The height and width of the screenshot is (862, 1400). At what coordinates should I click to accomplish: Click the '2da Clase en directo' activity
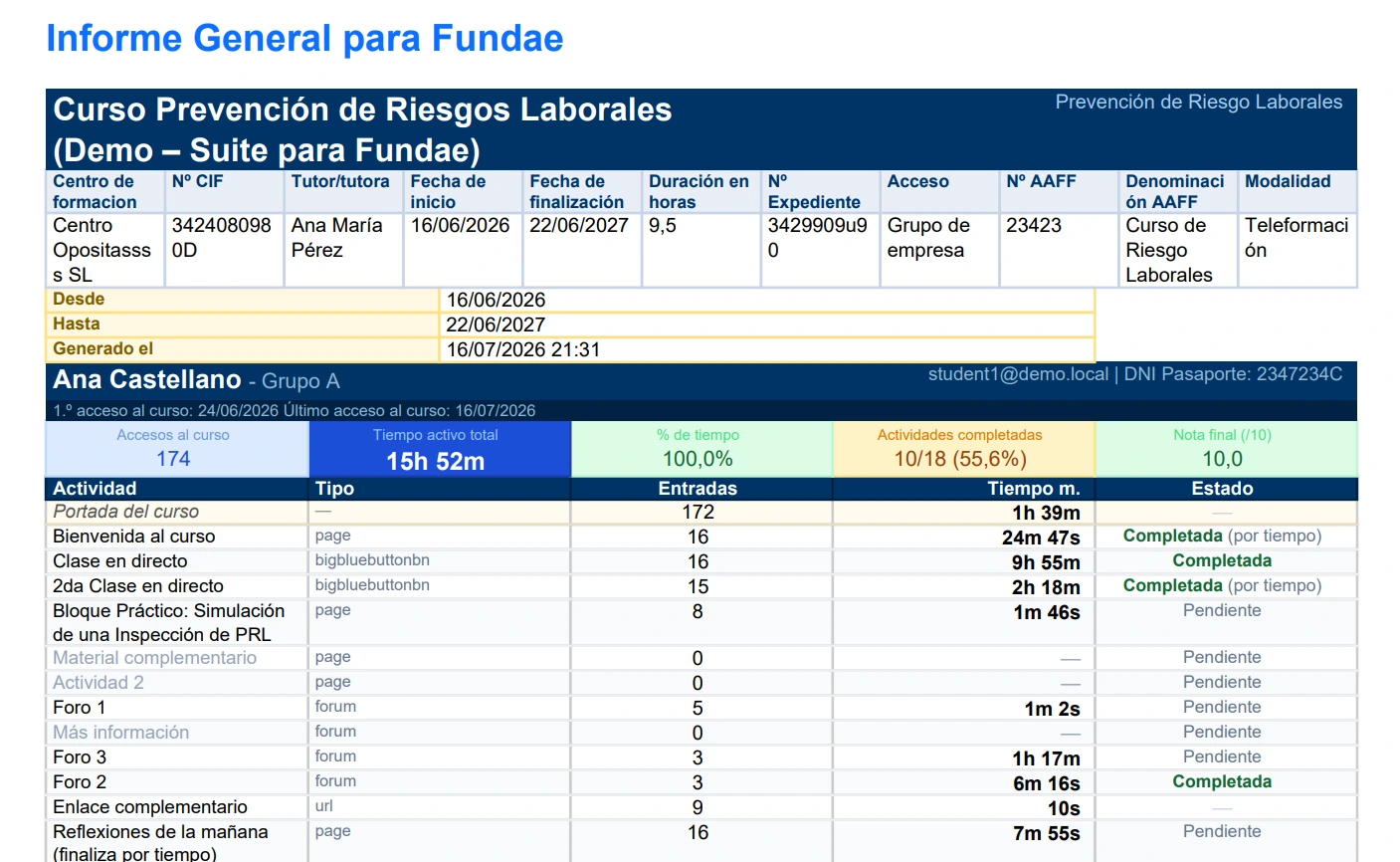138,586
